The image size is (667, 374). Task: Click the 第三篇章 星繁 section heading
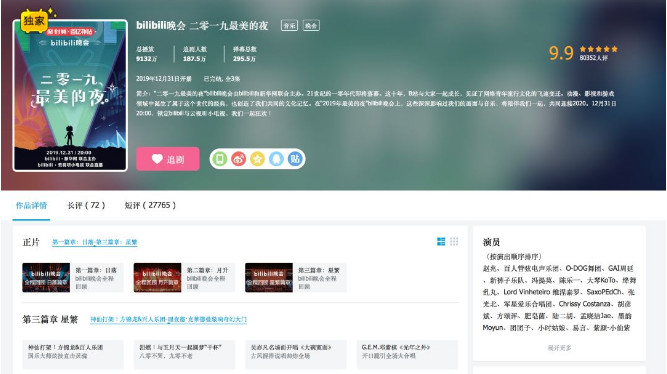click(50, 320)
